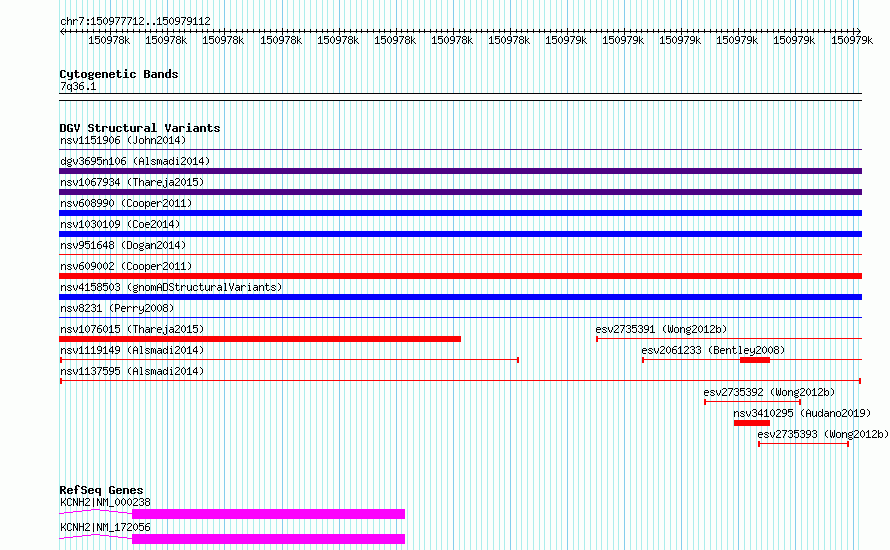Open the esv2735392 (Wong2012b) variant label

pyautogui.click(x=769, y=392)
